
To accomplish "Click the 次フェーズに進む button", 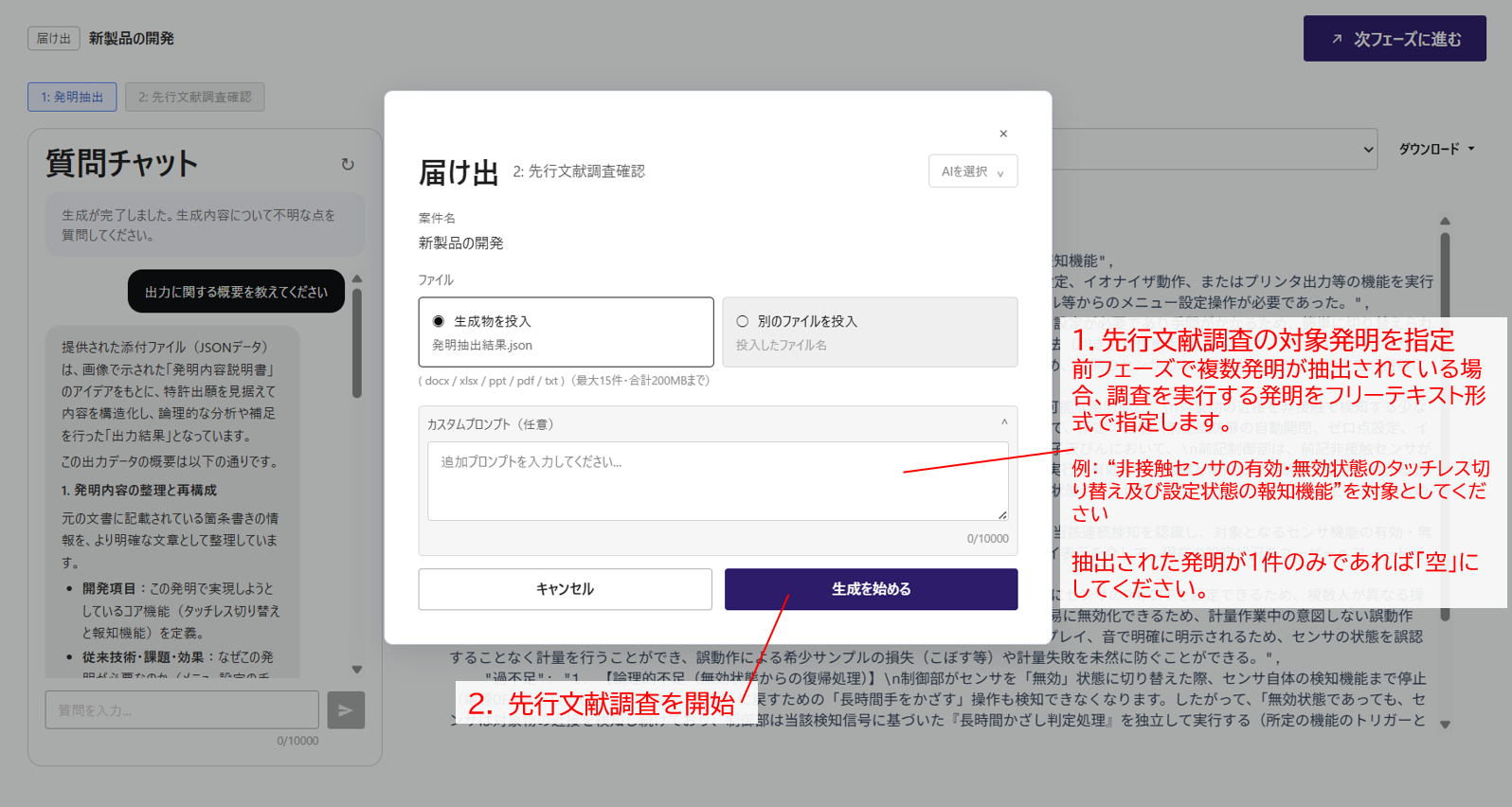I will click(1395, 39).
